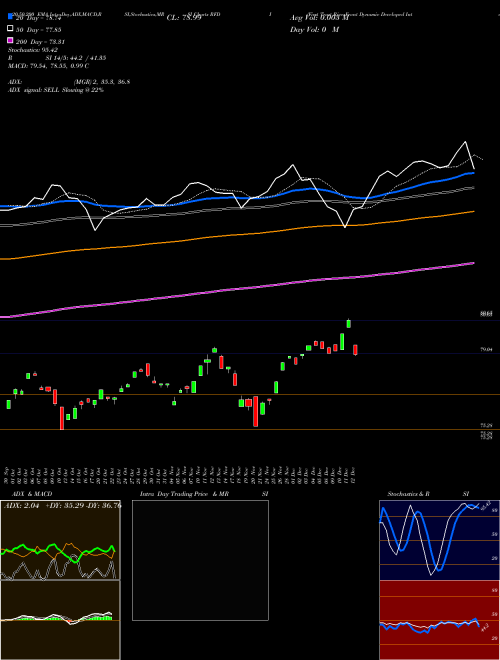Click the white 50 Day legend swatch
Screen dimensions: 500x660
pyautogui.click(x=10, y=28)
